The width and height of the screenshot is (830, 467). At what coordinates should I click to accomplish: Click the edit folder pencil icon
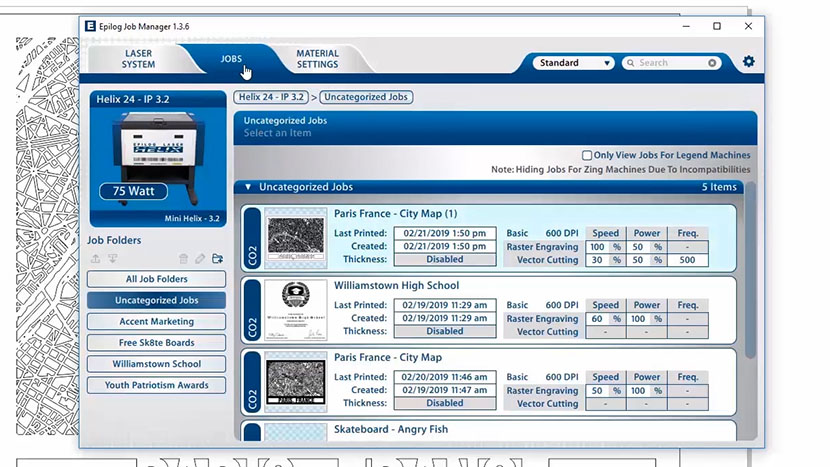pyautogui.click(x=200, y=259)
